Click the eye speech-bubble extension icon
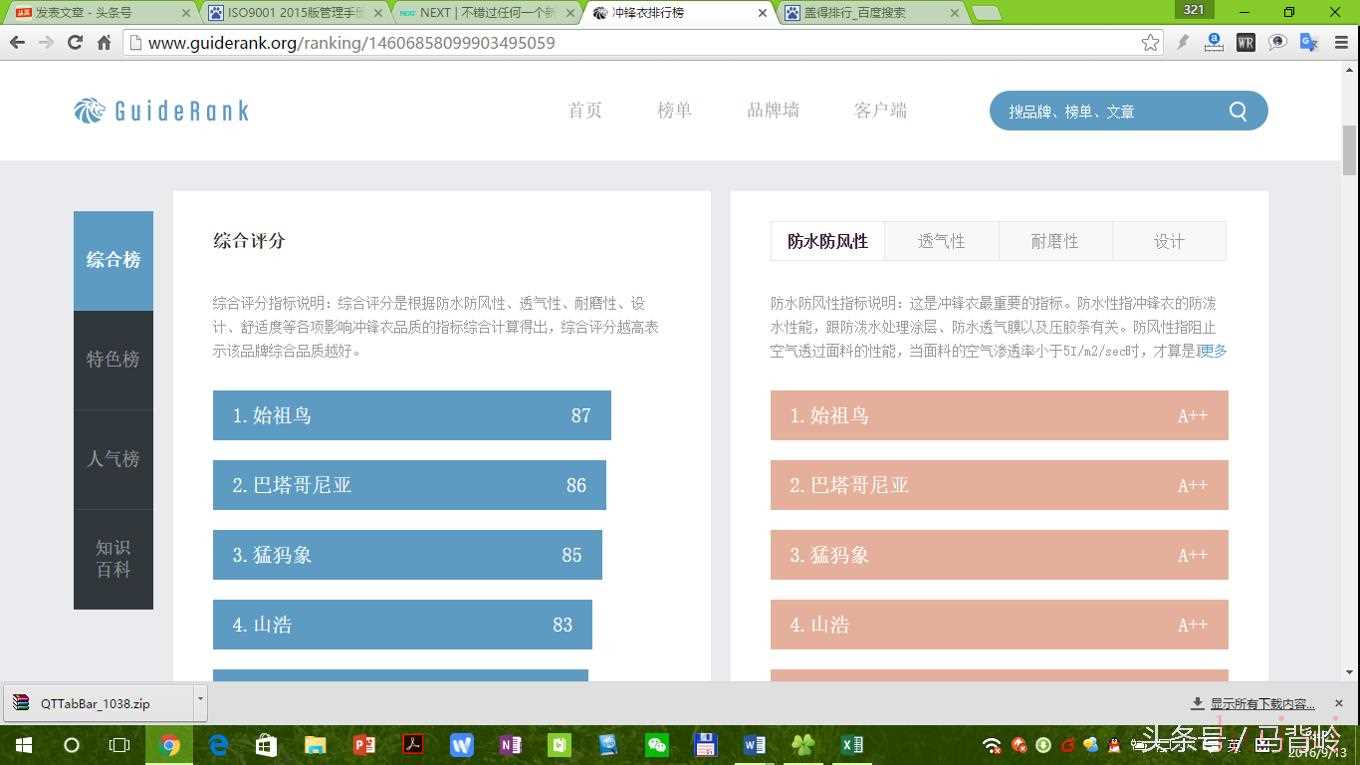This screenshot has height=765, width=1360. click(x=1277, y=43)
